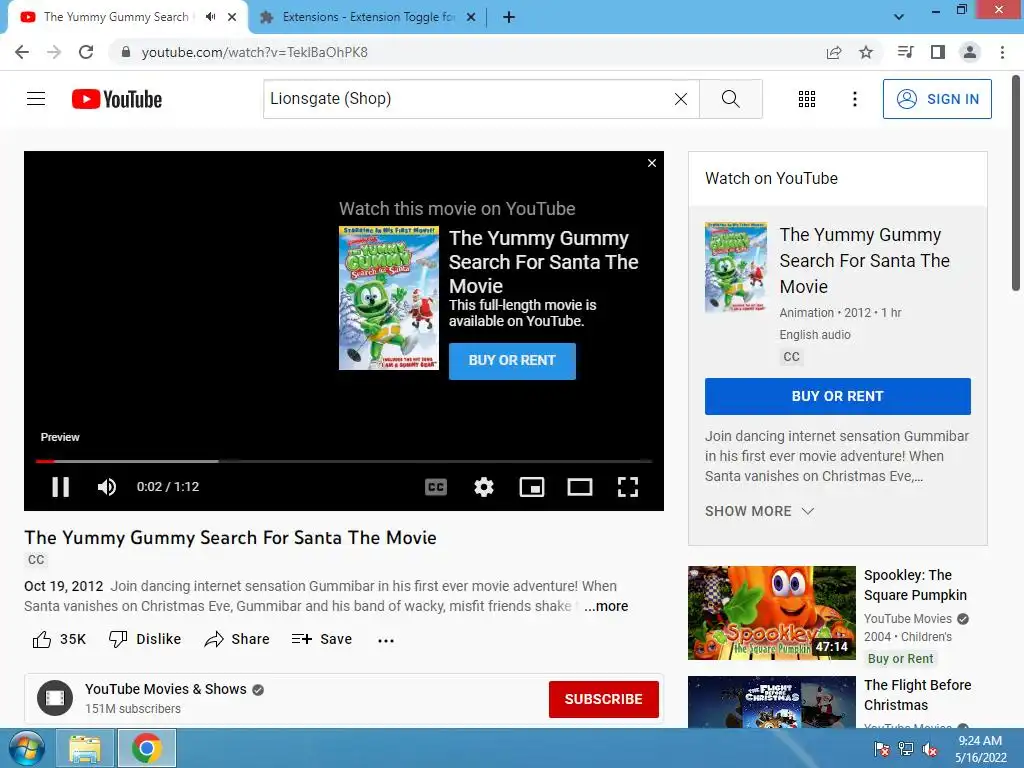The width and height of the screenshot is (1024, 768).
Task: Switch to Extensions tab
Action: [367, 17]
